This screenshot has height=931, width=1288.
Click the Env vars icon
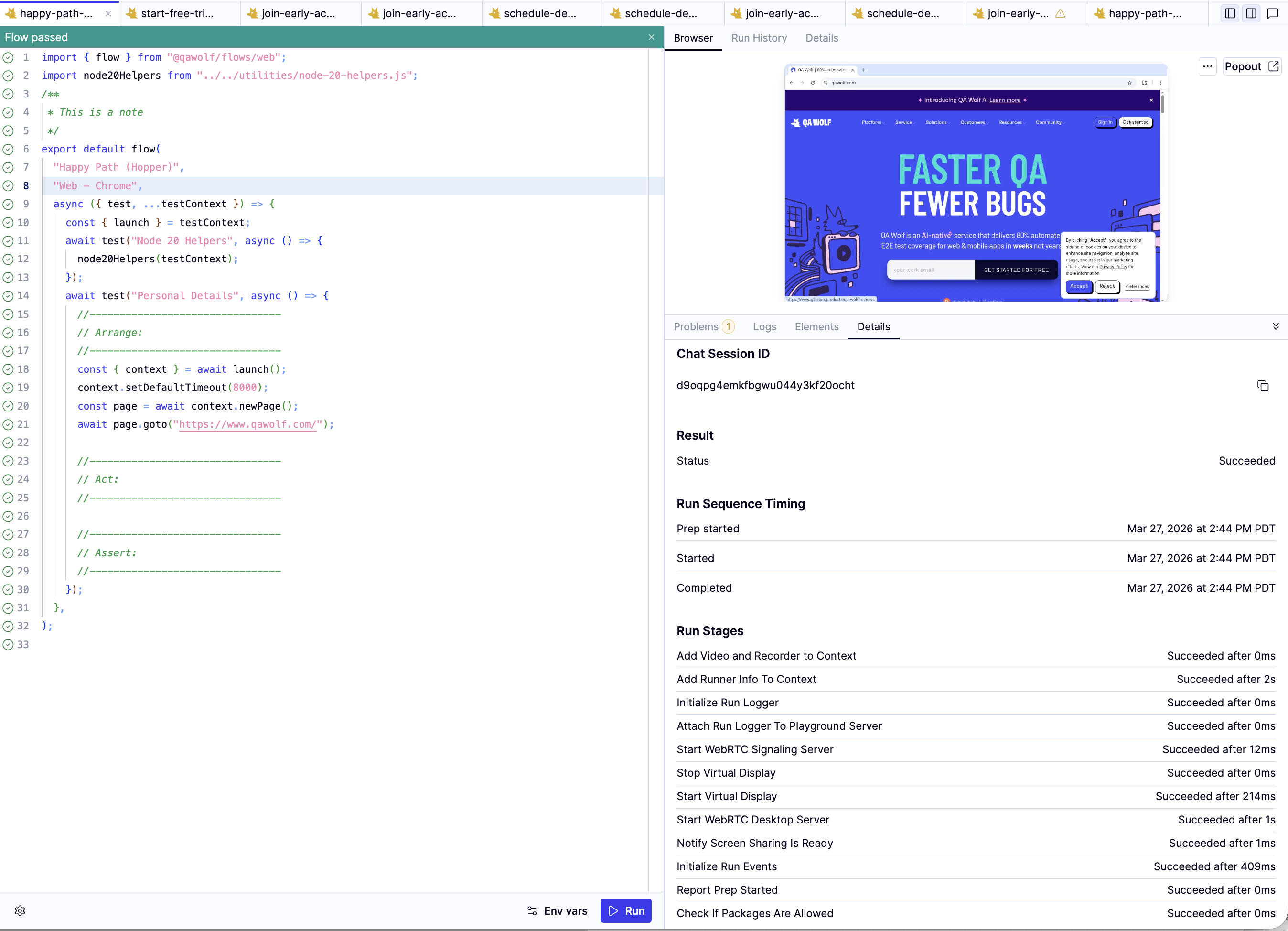[532, 910]
